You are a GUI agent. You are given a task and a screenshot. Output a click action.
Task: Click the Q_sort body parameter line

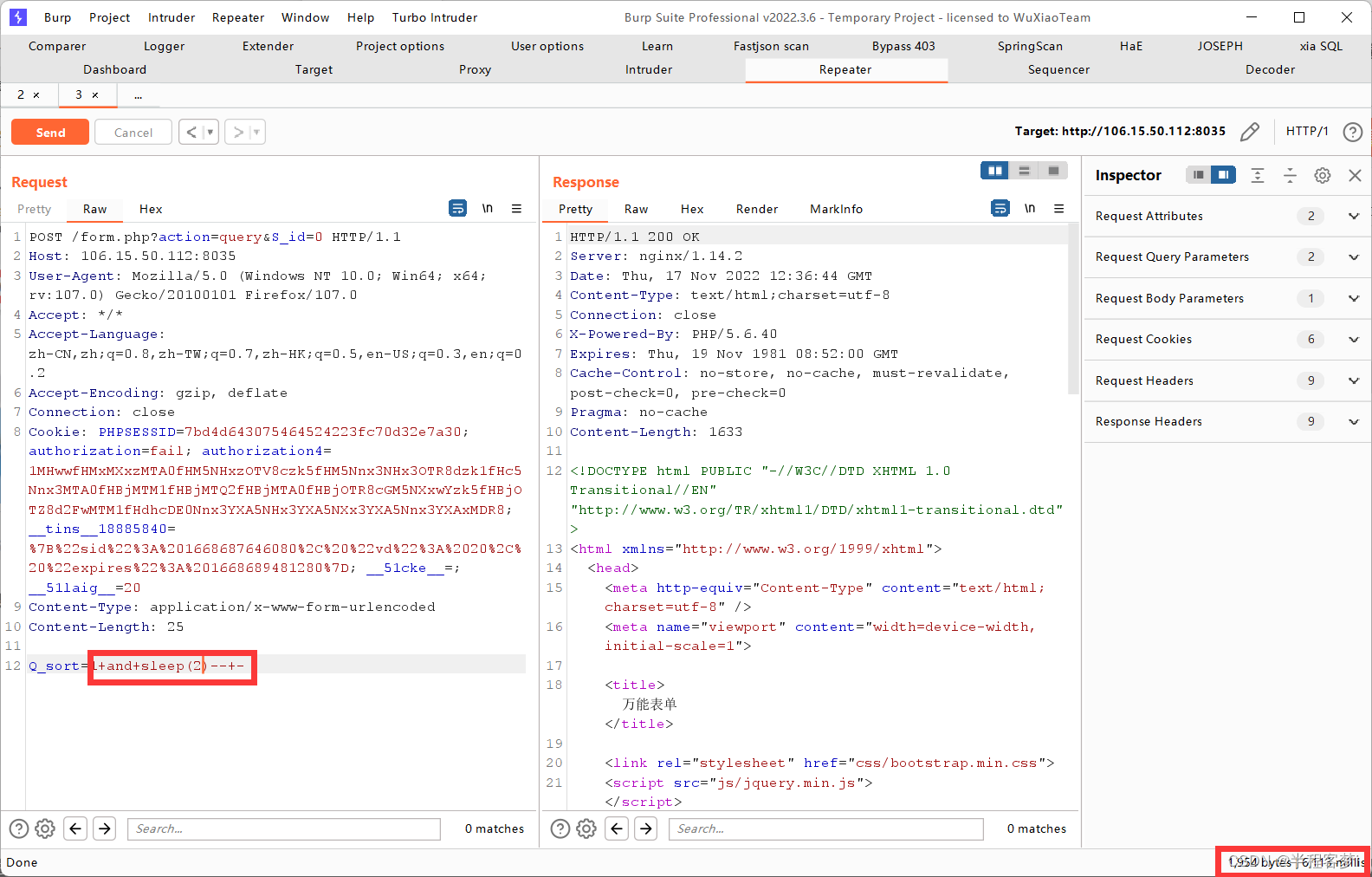click(x=276, y=666)
